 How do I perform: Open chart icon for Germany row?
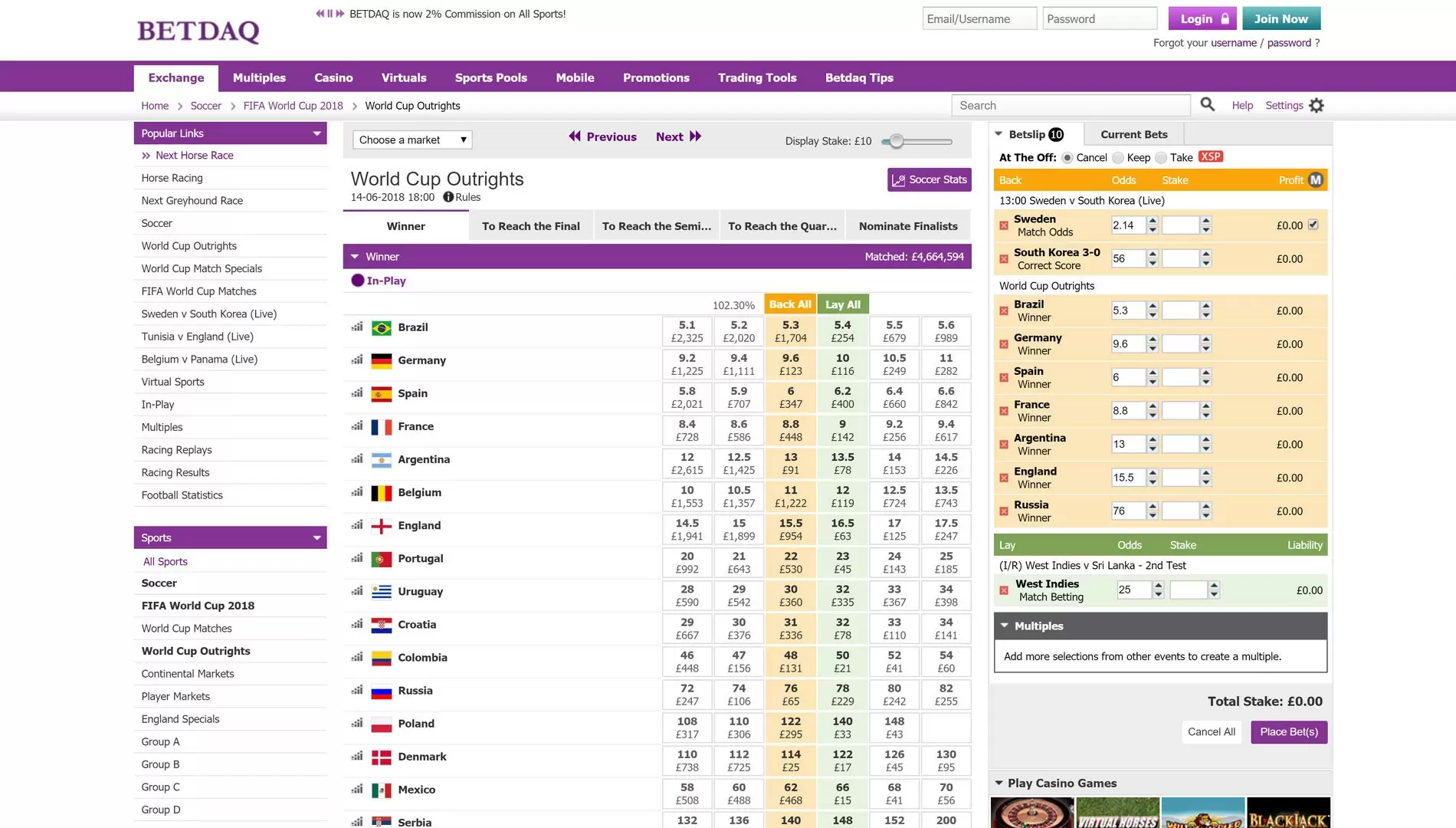pyautogui.click(x=357, y=360)
